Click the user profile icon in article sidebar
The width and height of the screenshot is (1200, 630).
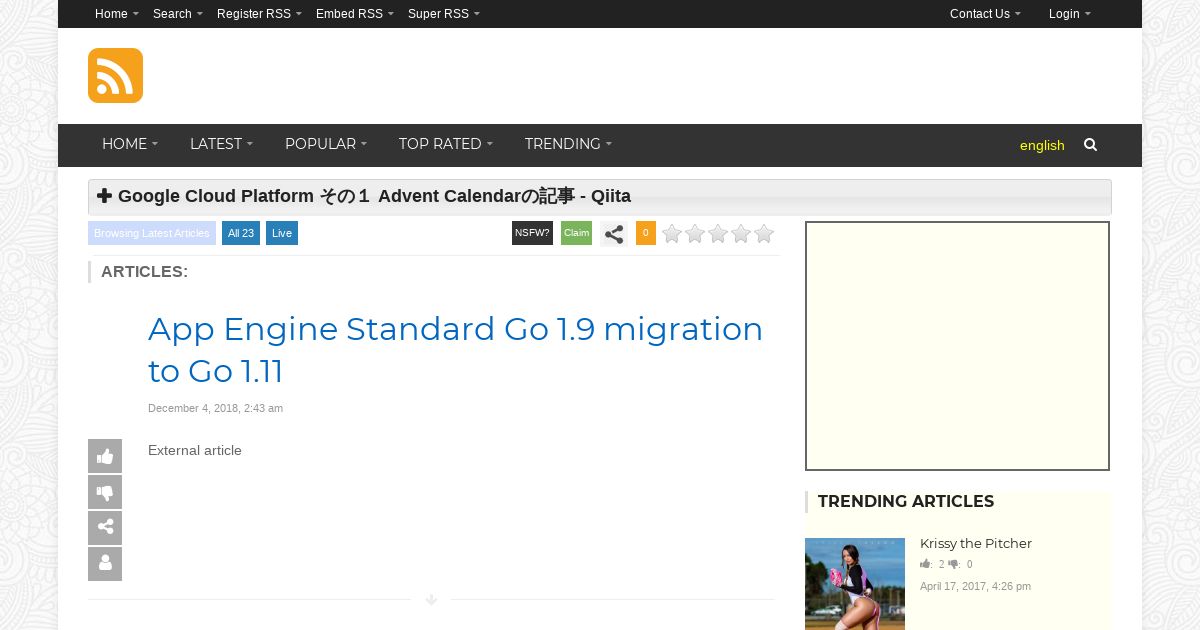(105, 564)
